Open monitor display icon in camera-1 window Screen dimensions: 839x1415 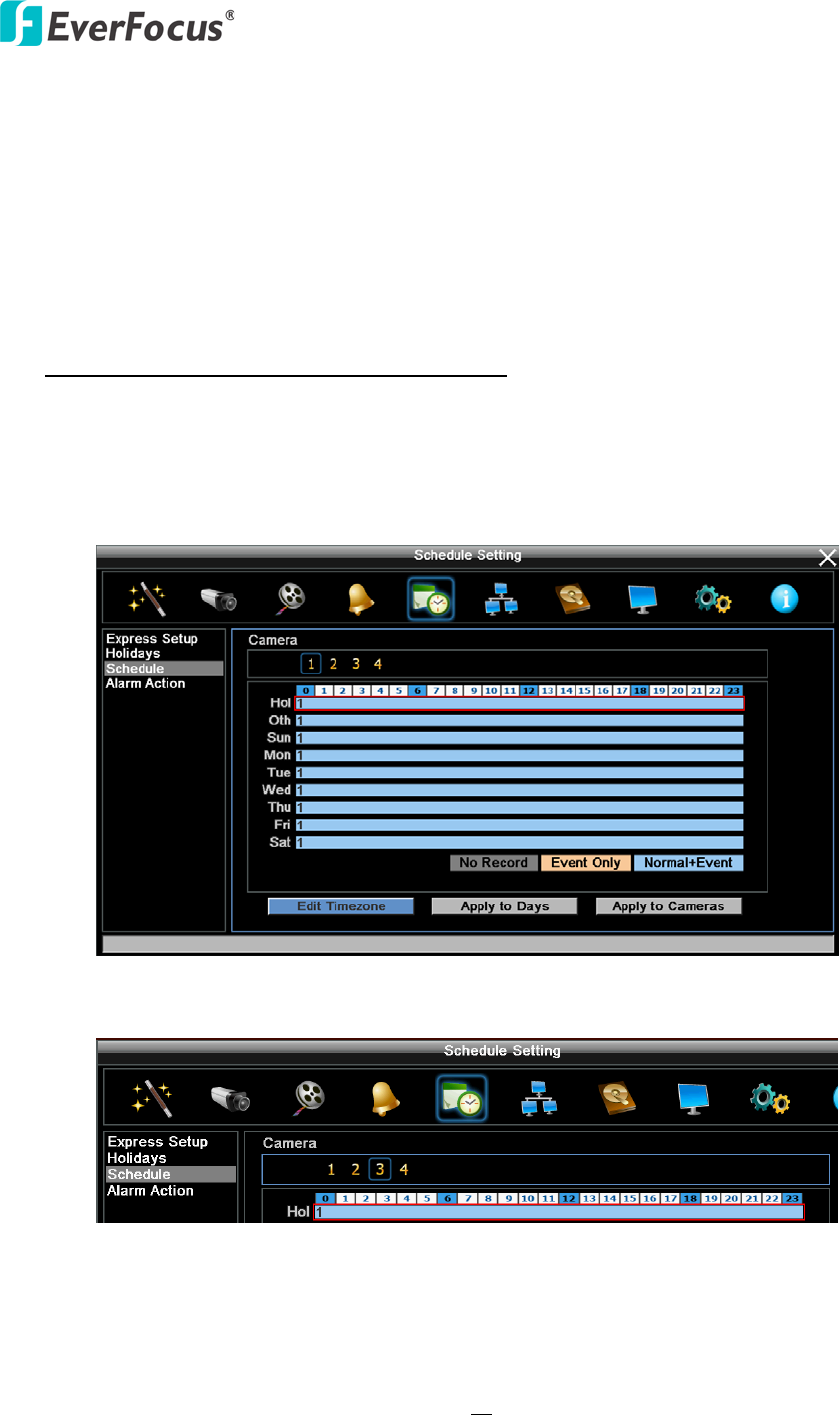click(643, 598)
